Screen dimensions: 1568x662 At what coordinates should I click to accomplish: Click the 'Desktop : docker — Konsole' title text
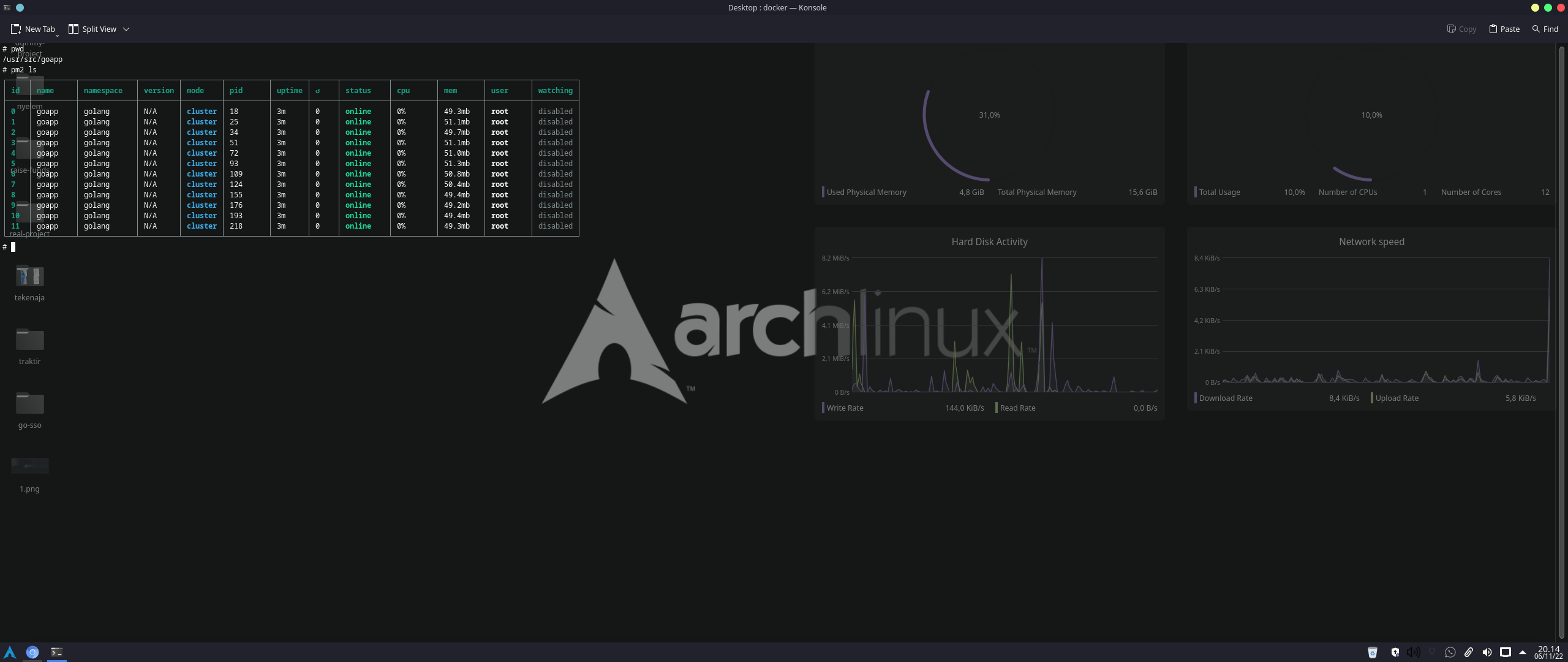point(777,7)
